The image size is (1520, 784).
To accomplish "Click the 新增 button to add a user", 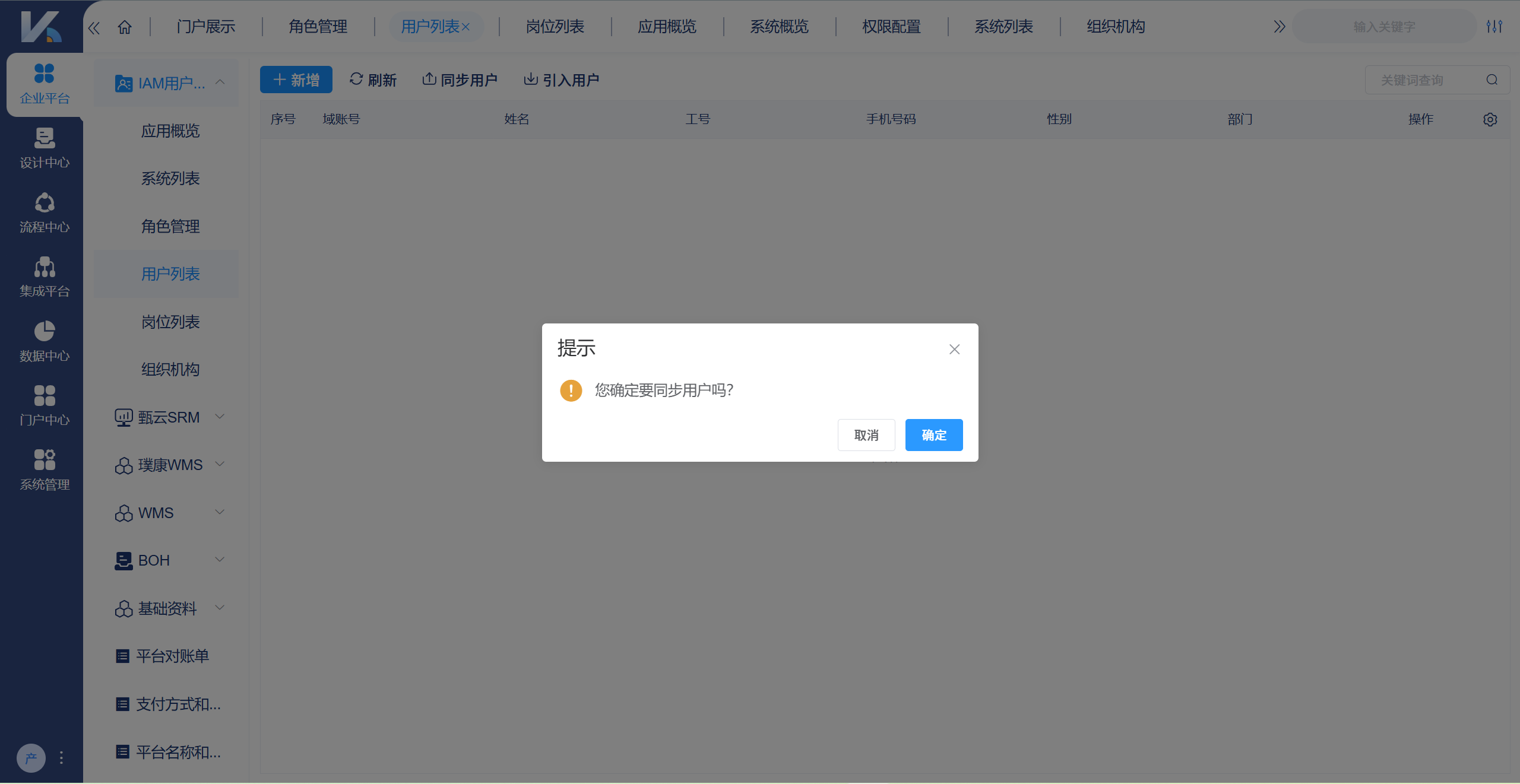I will [x=296, y=79].
